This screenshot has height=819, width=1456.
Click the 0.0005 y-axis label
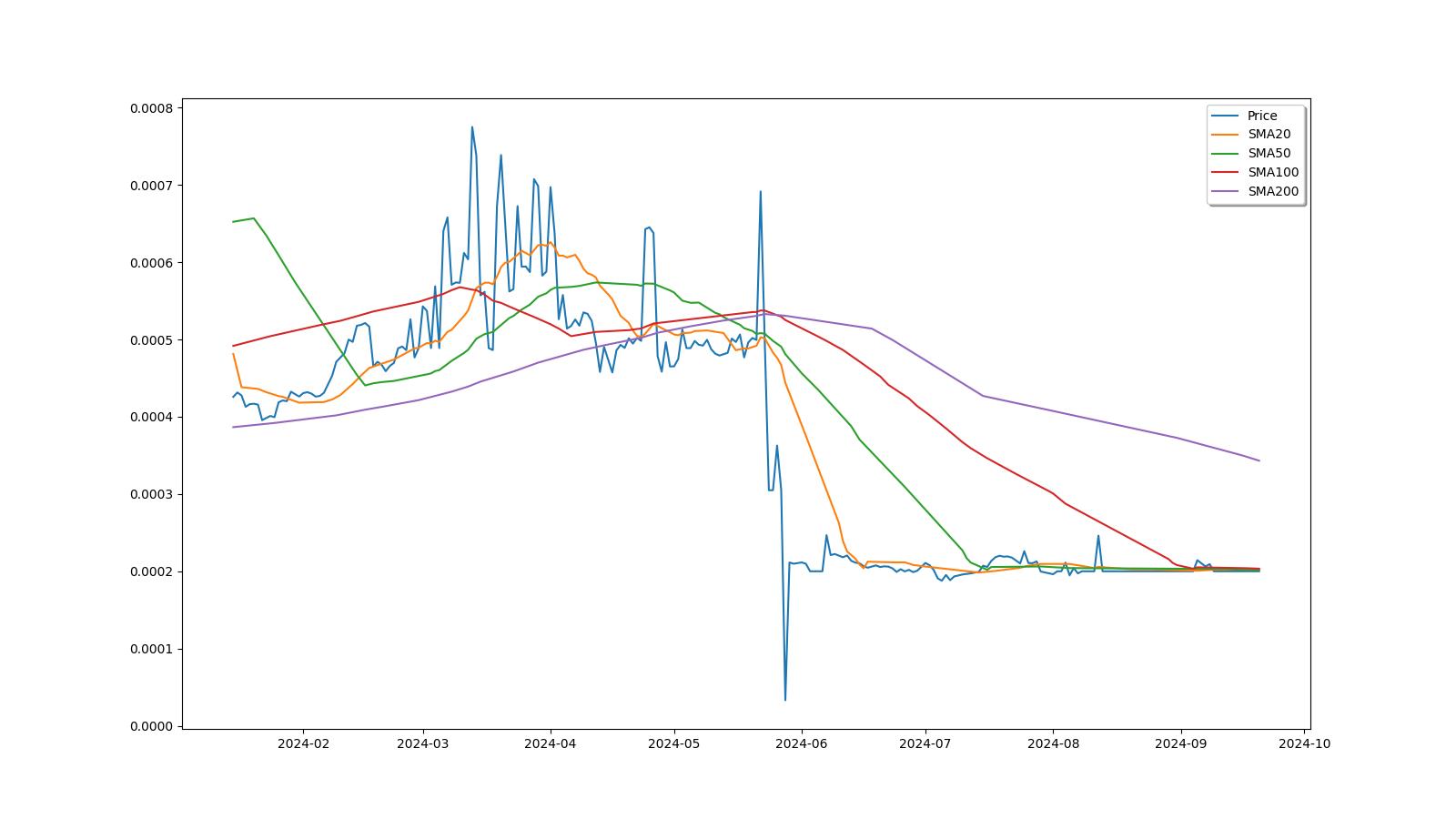151,340
